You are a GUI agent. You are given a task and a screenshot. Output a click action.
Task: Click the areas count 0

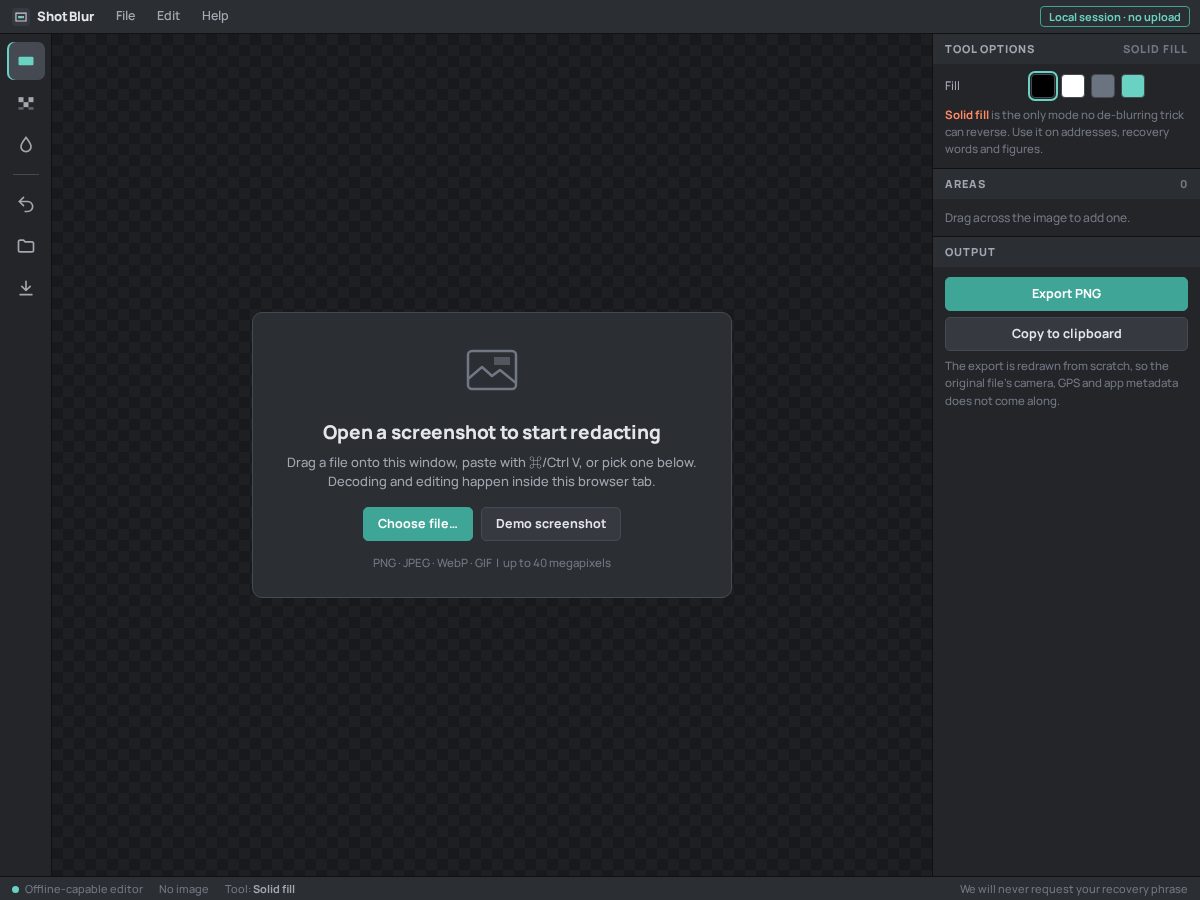tap(1184, 184)
